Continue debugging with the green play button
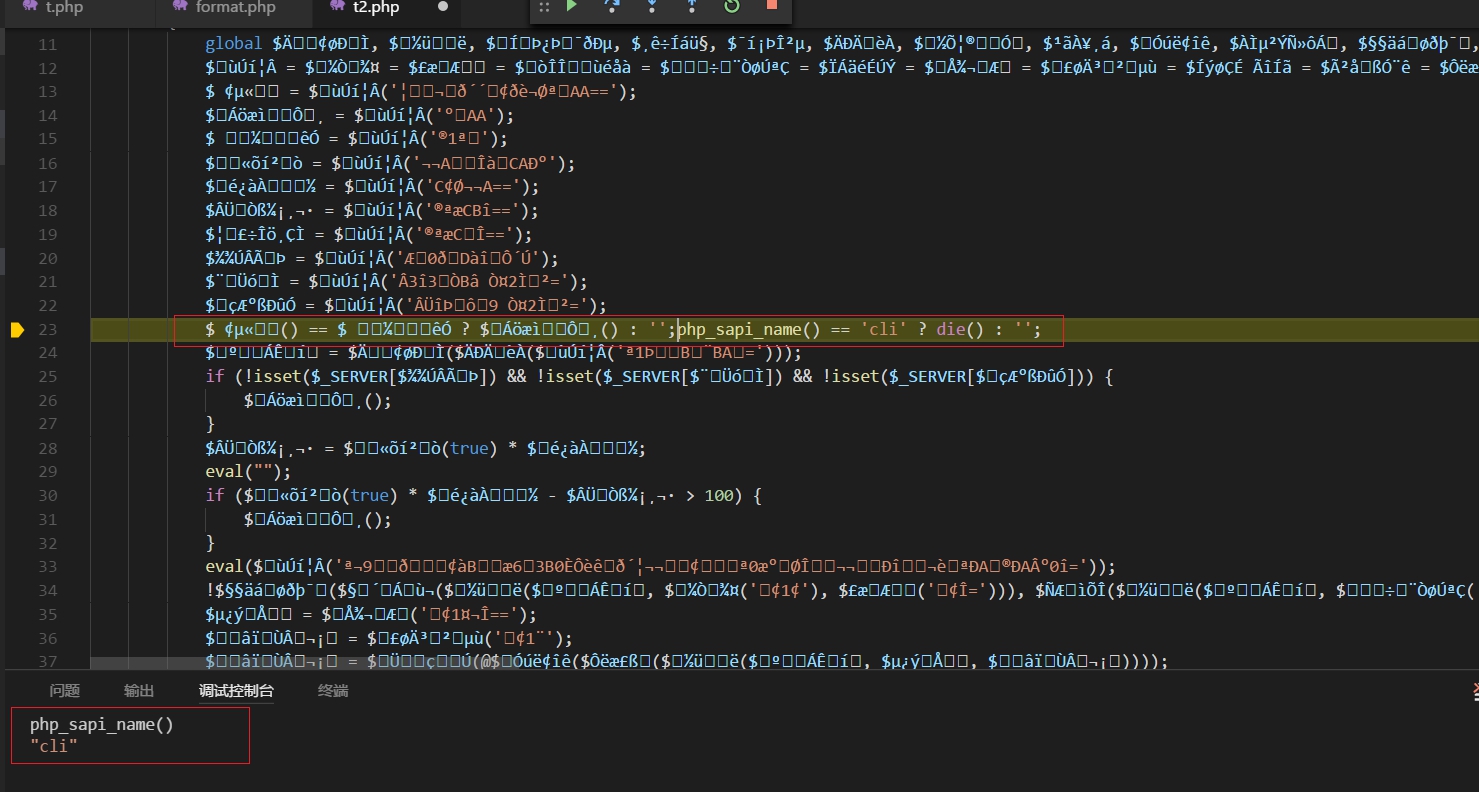 click(x=572, y=6)
